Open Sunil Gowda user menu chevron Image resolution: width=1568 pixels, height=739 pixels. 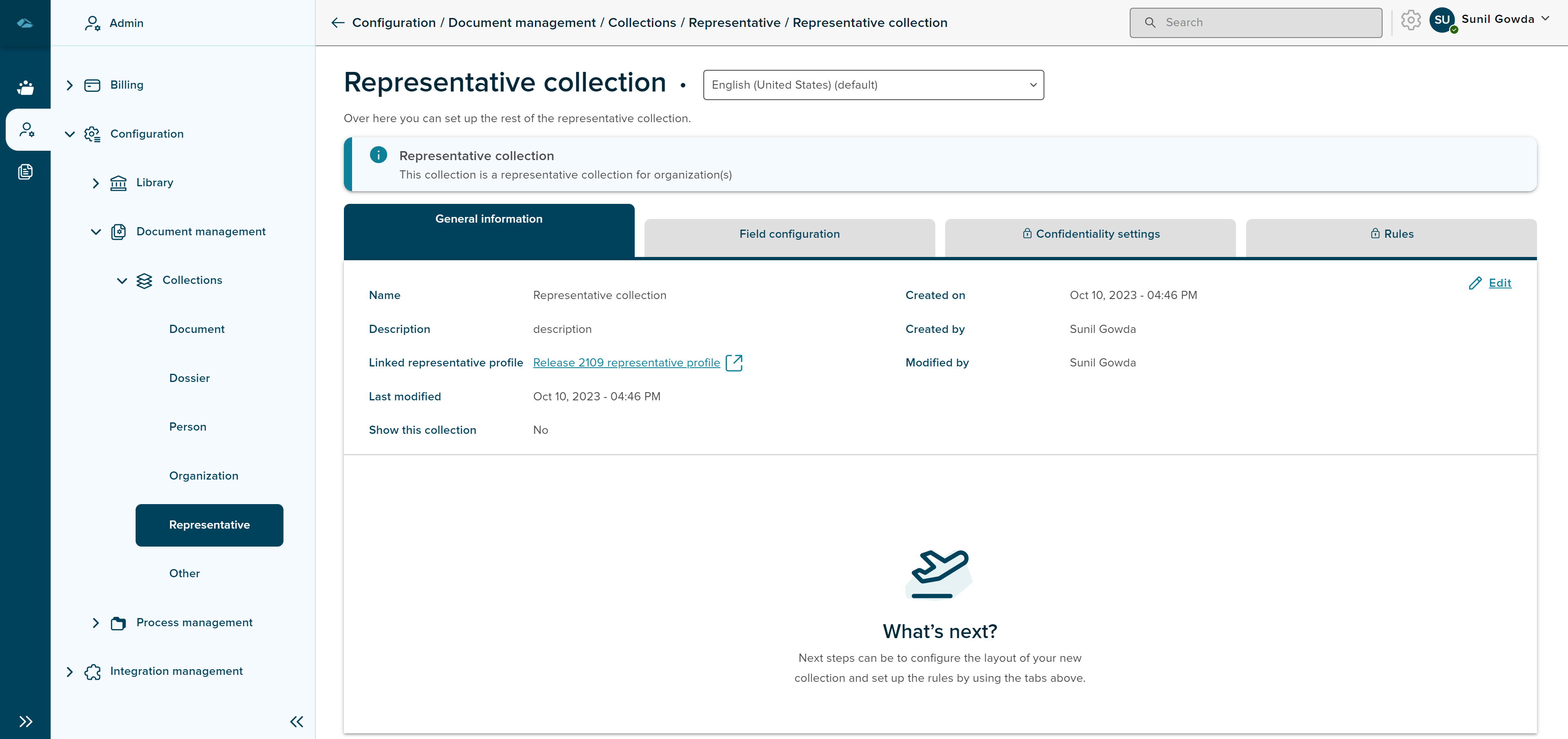click(1545, 19)
